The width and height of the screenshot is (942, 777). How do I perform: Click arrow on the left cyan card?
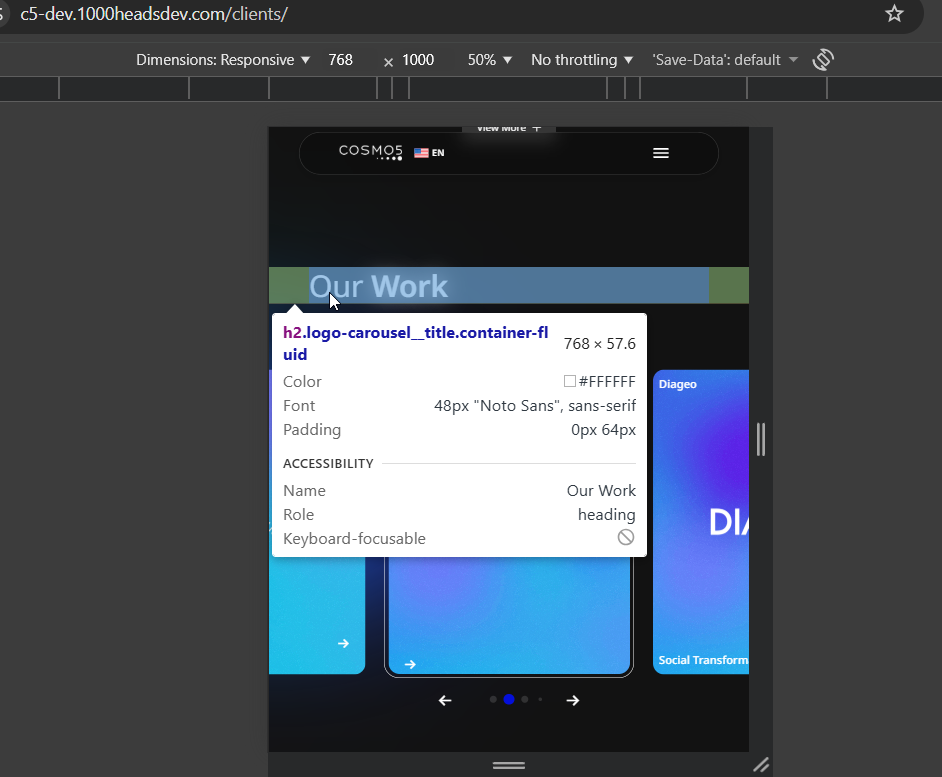click(x=343, y=644)
